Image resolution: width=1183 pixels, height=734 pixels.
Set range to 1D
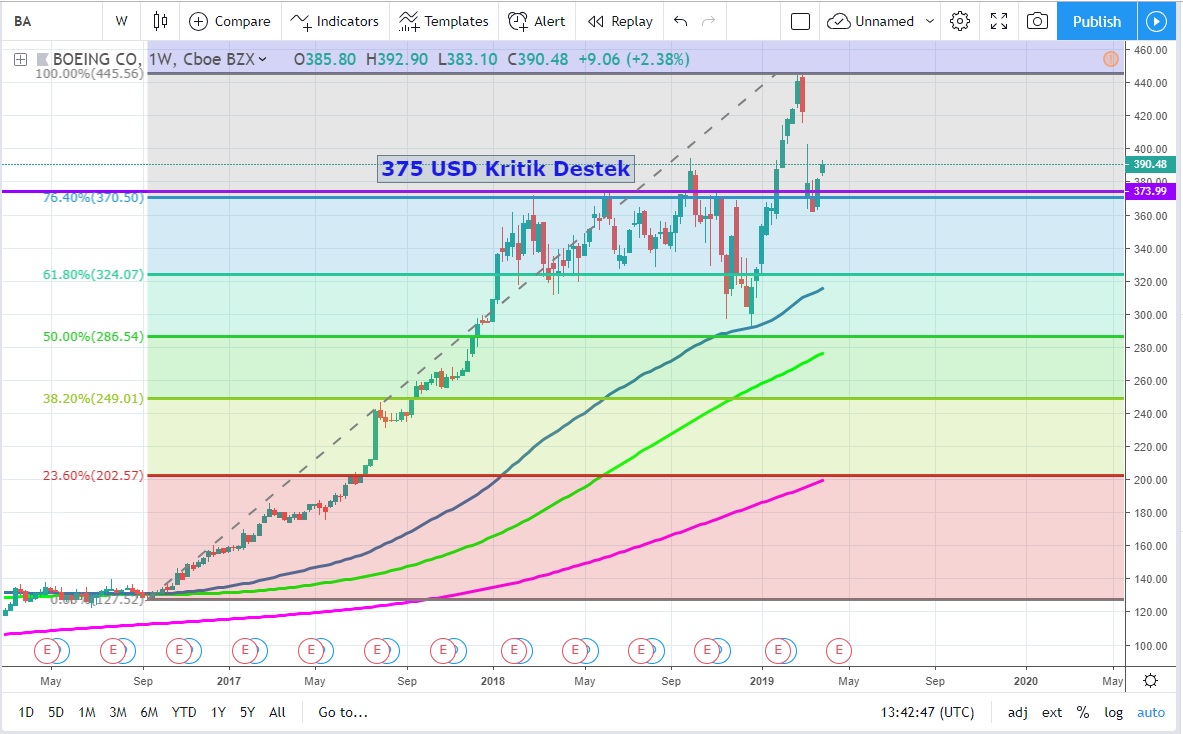pos(26,712)
